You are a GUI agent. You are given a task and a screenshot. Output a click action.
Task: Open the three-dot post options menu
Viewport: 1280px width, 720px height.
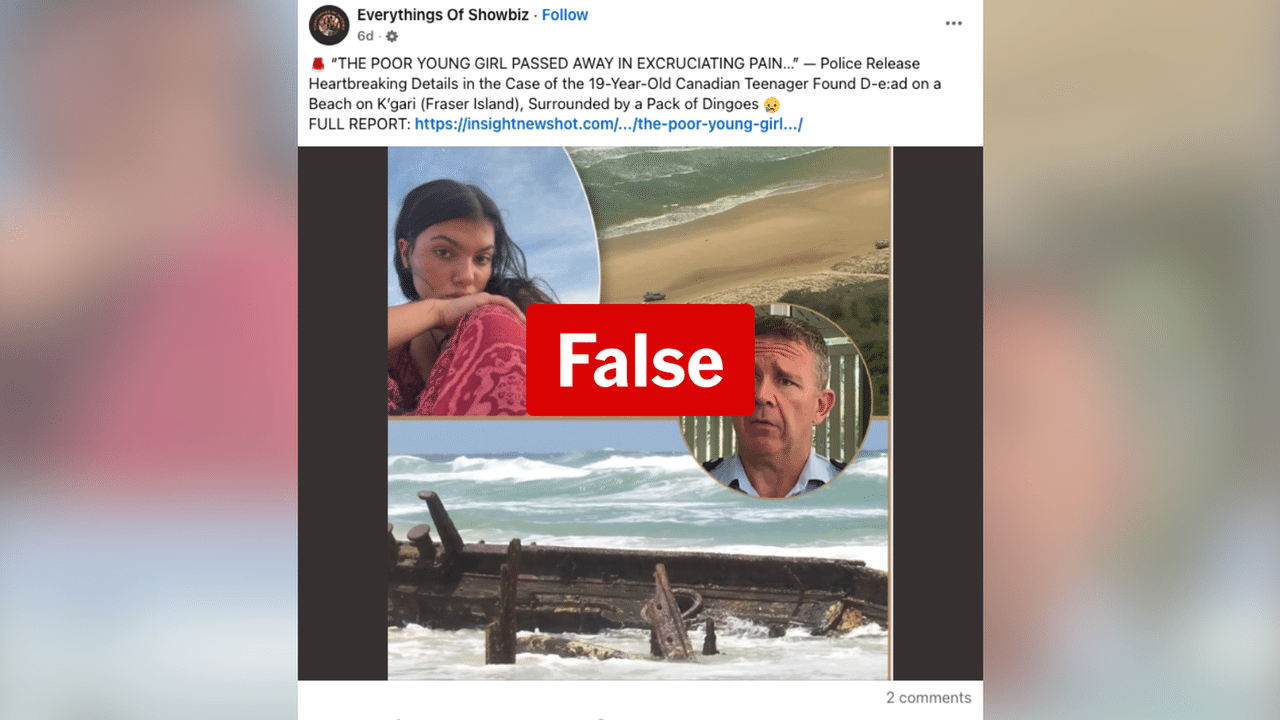953,23
